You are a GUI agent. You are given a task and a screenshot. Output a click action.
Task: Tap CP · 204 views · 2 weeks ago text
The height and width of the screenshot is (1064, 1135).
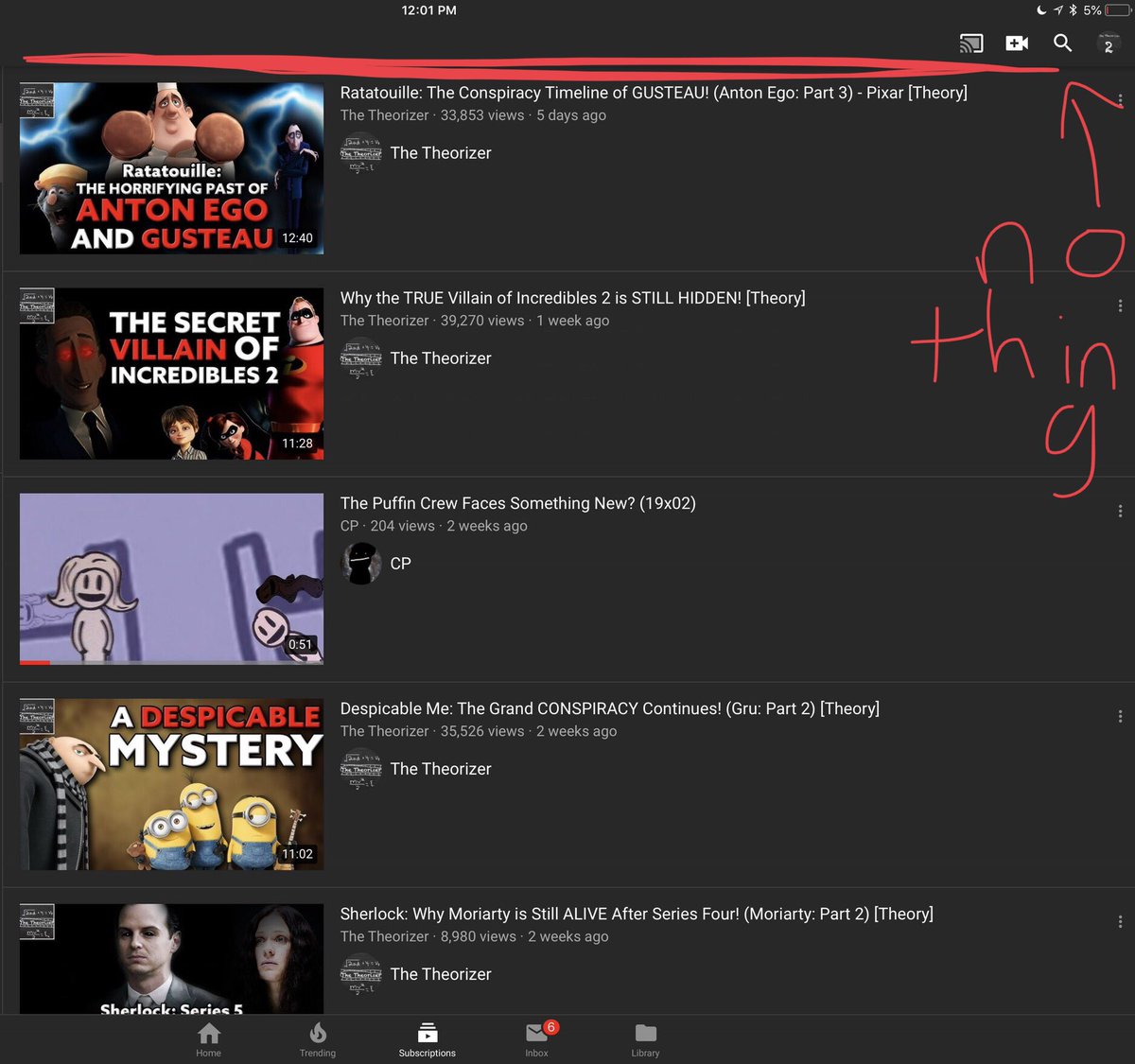click(434, 526)
